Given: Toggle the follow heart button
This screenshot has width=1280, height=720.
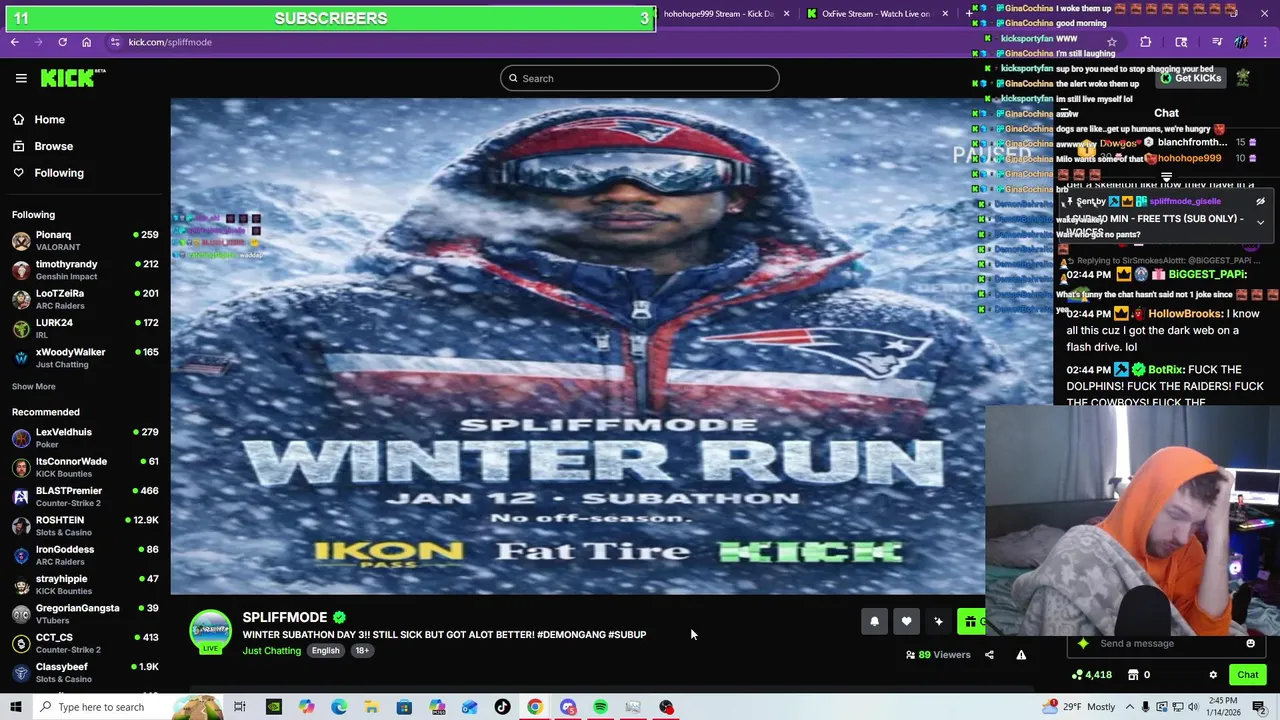Looking at the screenshot, I should [906, 622].
